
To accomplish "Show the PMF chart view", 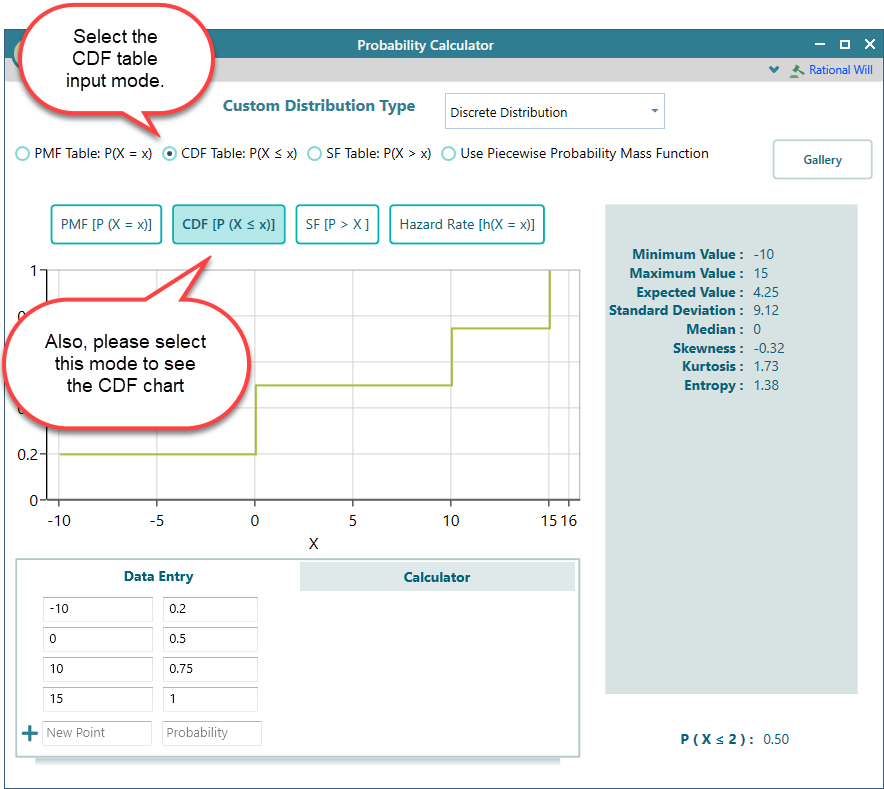I will tap(106, 225).
